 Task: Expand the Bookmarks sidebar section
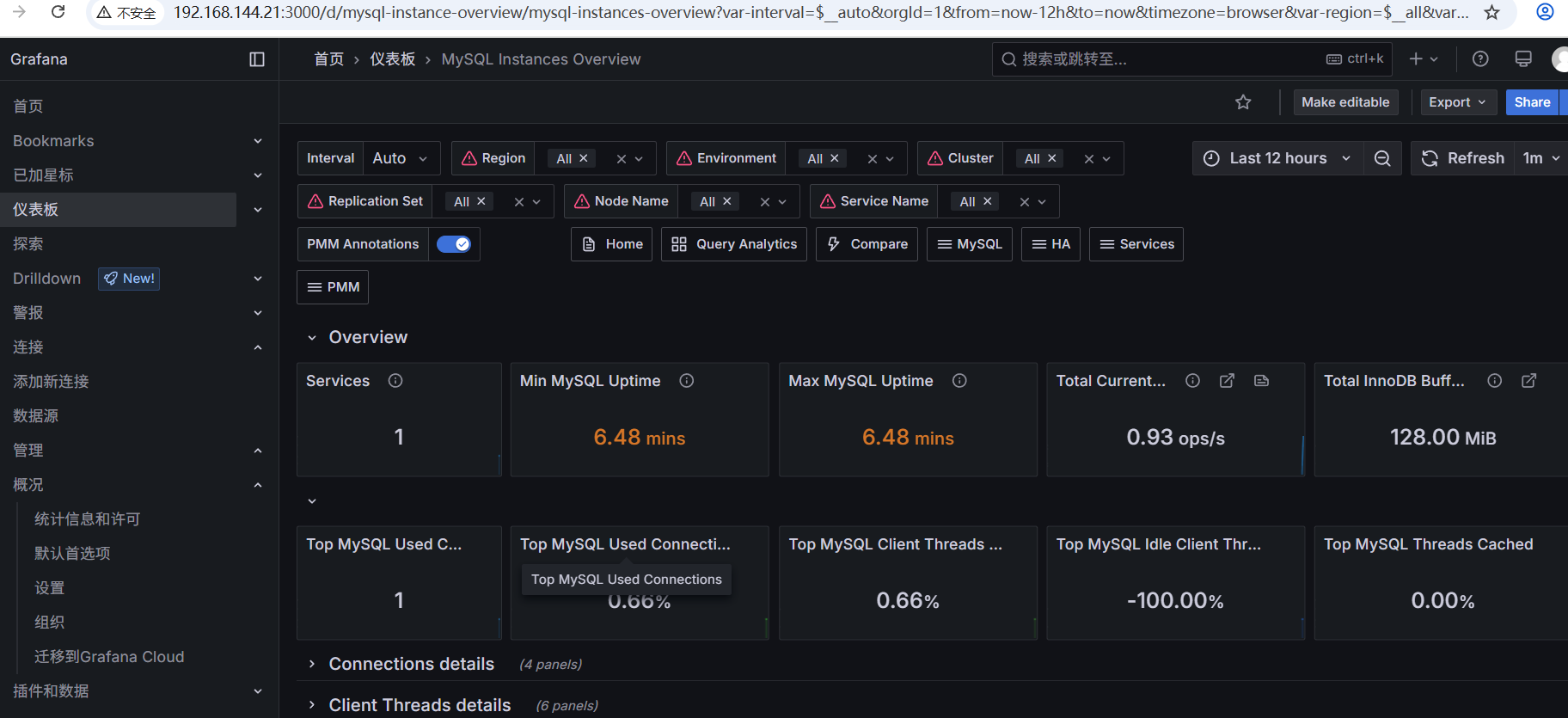click(258, 141)
